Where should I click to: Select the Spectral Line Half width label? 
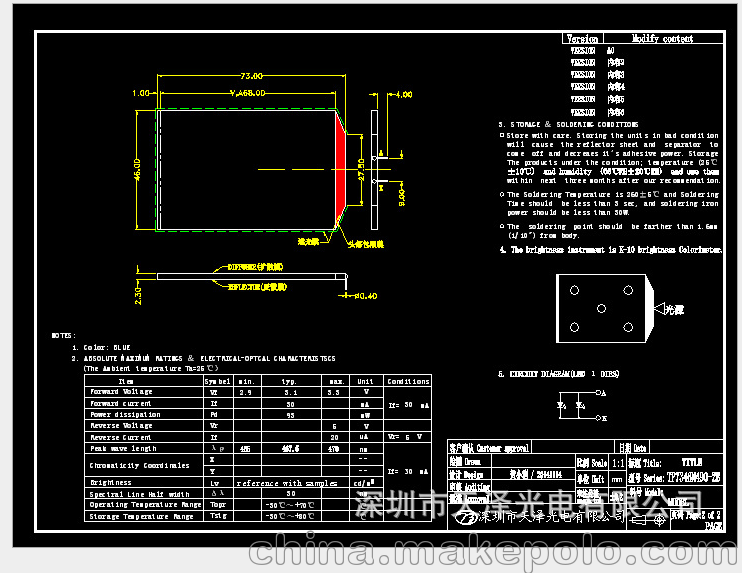140,494
